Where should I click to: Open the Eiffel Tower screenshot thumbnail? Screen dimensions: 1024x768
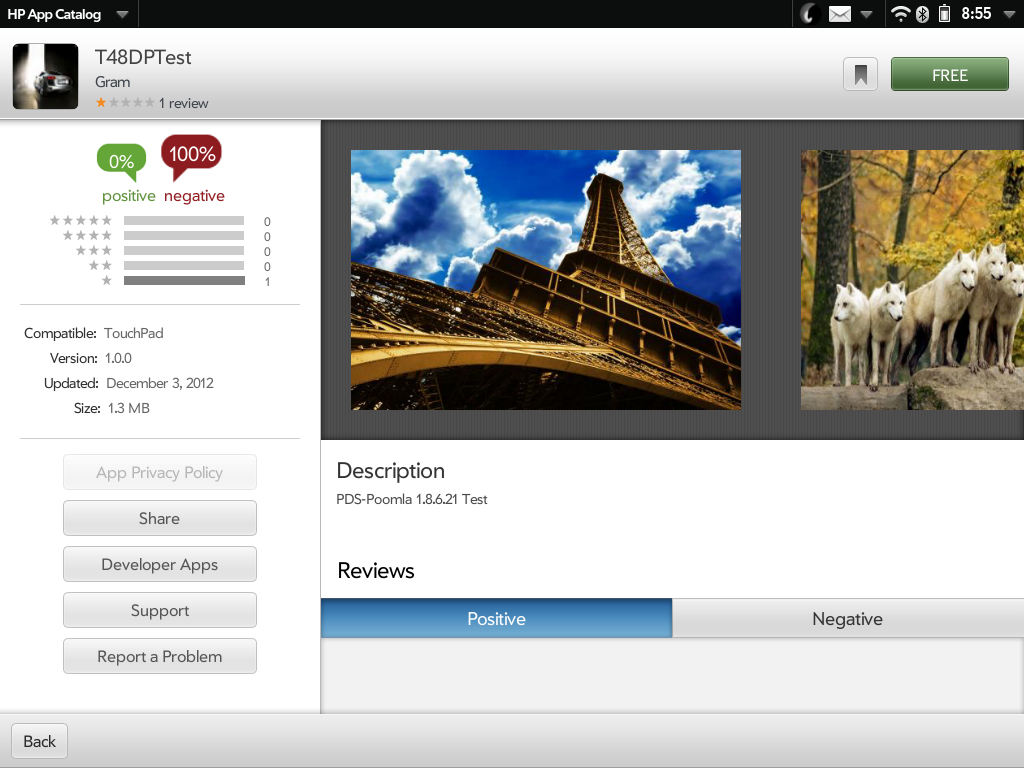pos(546,280)
